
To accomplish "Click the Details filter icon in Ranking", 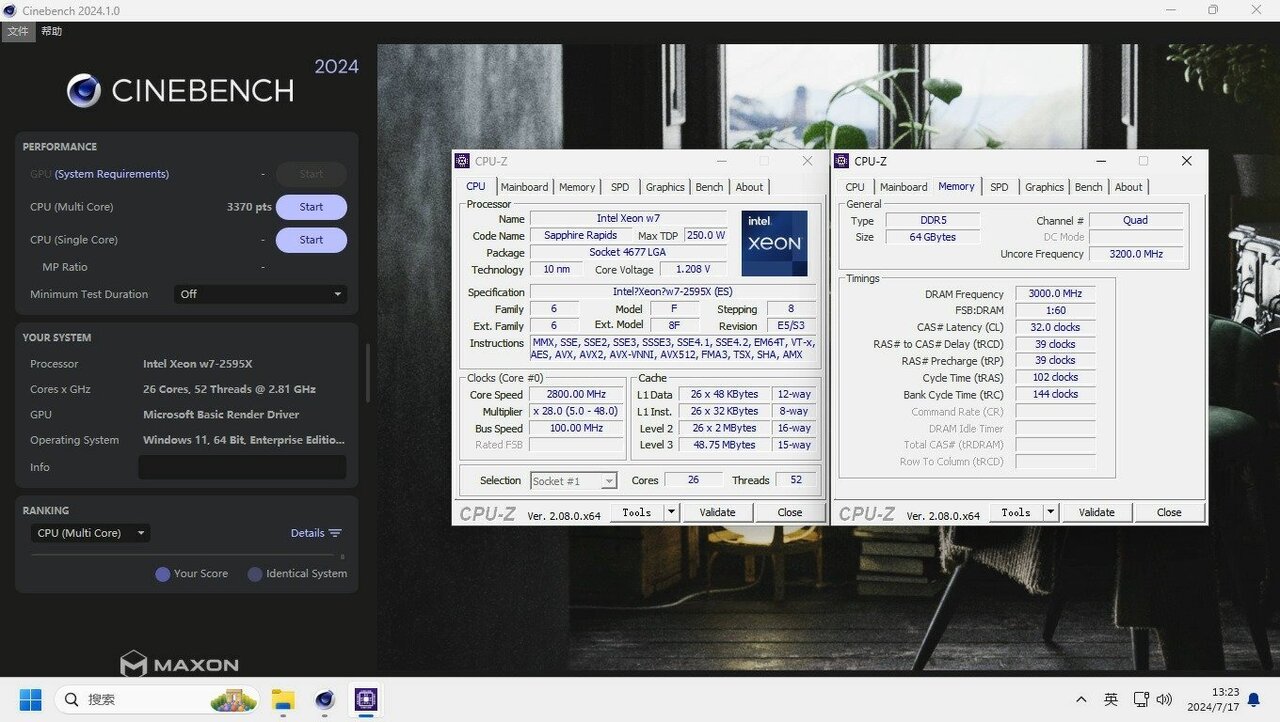I will tap(335, 533).
